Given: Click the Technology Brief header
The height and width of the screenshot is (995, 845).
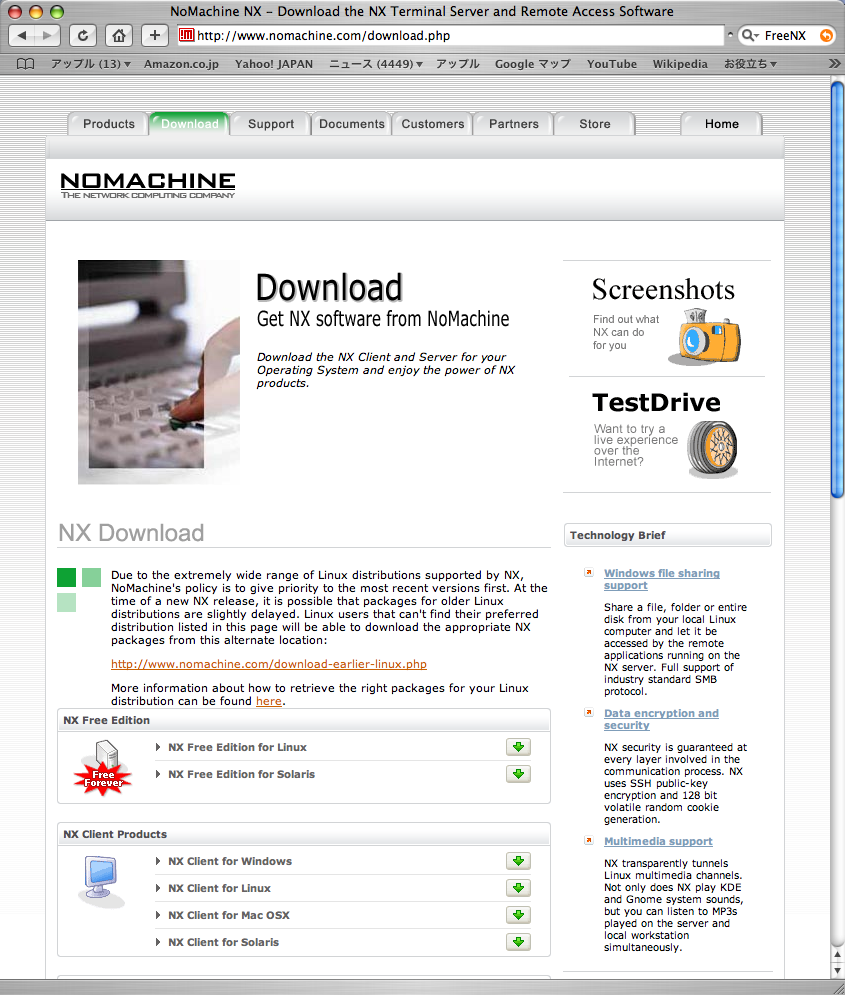Looking at the screenshot, I should 667,535.
